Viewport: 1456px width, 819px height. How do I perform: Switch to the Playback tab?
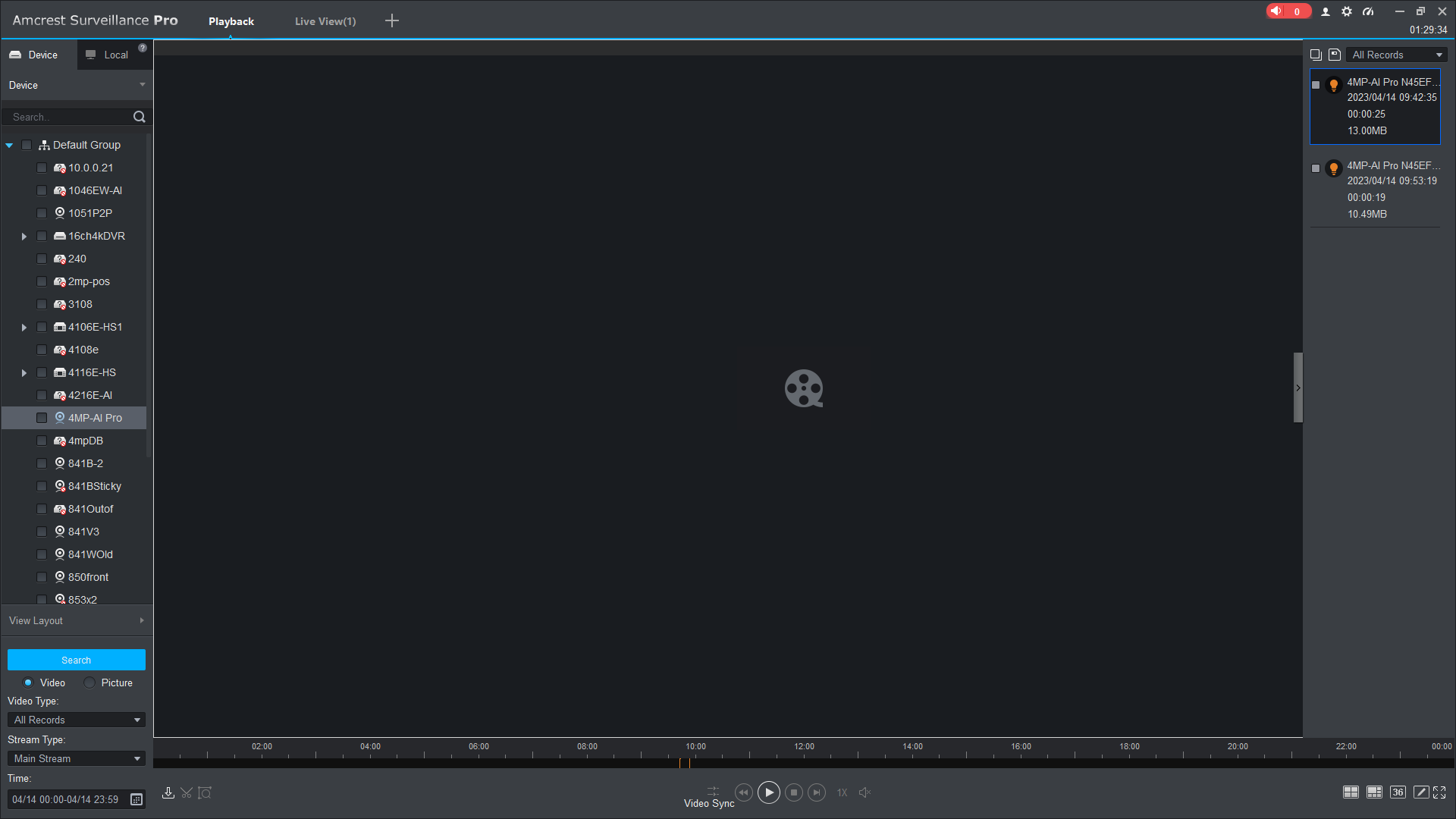[231, 21]
